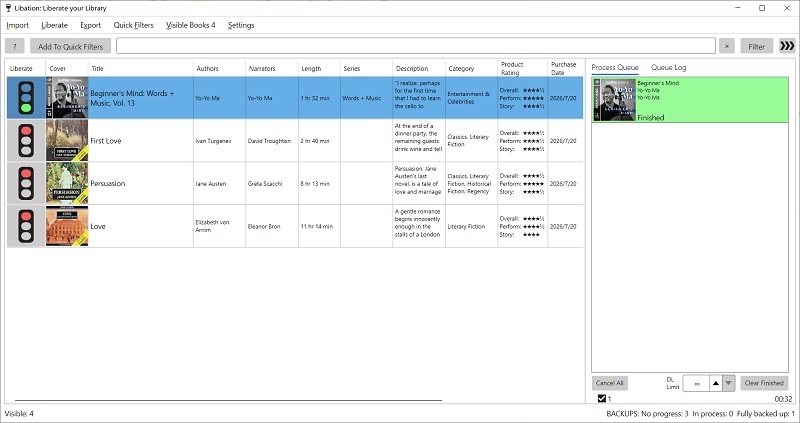Click the 'Literary Fiction' category of Love
Image resolution: width=800 pixels, height=423 pixels.
tap(466, 226)
